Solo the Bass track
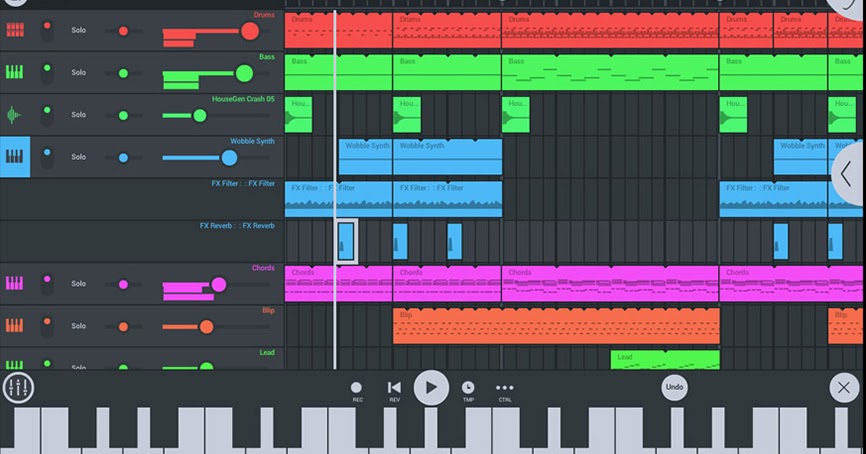 coord(78,72)
